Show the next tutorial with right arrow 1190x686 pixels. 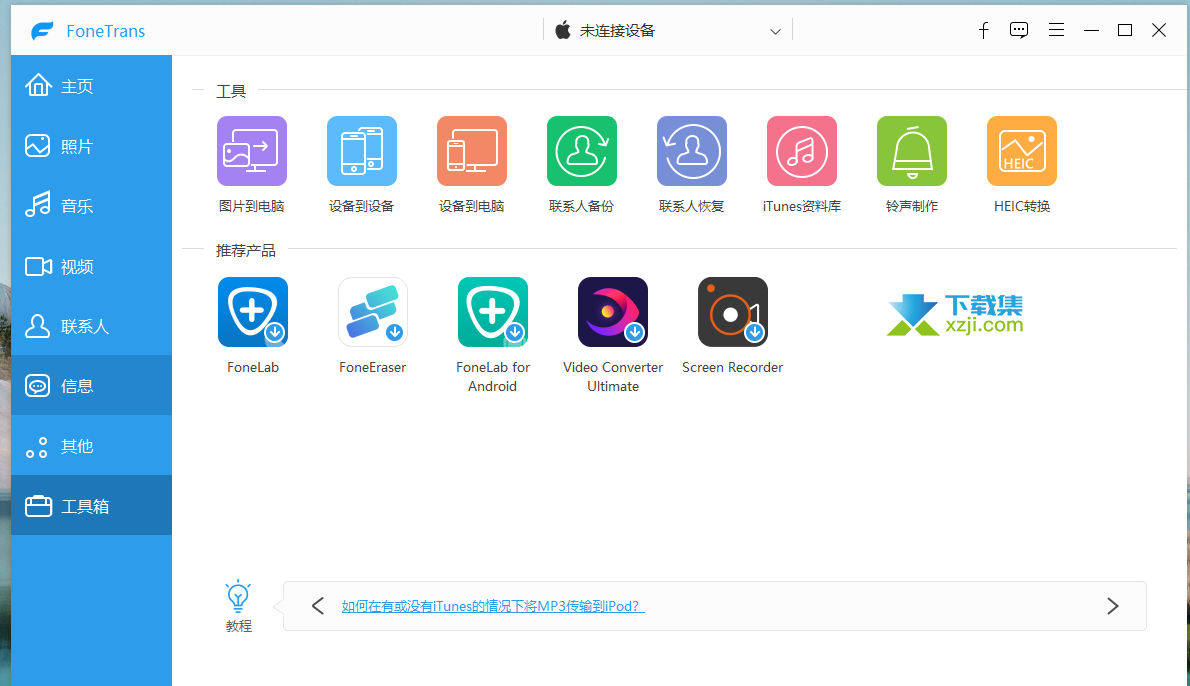click(1113, 606)
